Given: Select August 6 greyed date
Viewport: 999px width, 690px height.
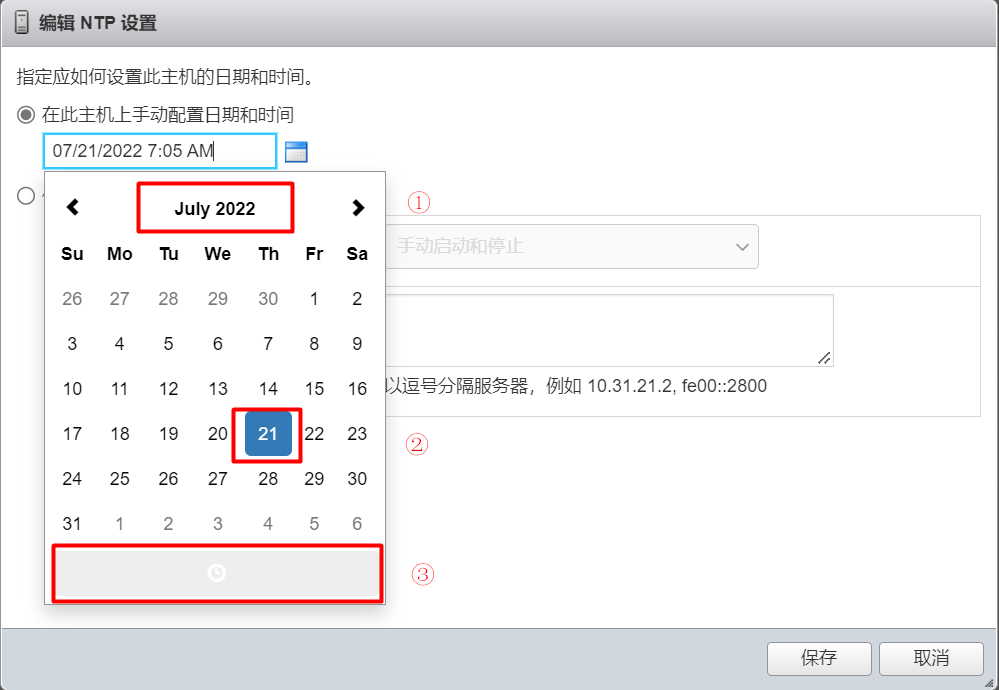Looking at the screenshot, I should click(357, 524).
